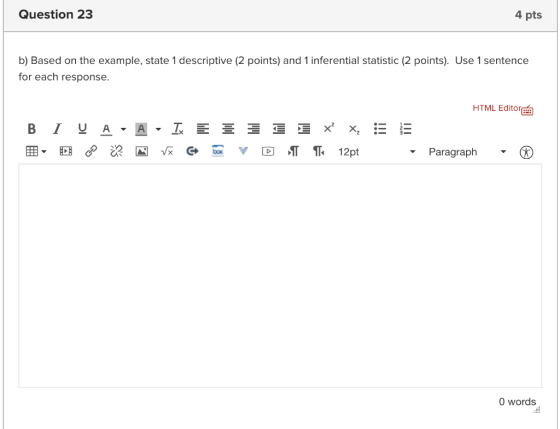Click the external tool arrow icon

pos(192,151)
